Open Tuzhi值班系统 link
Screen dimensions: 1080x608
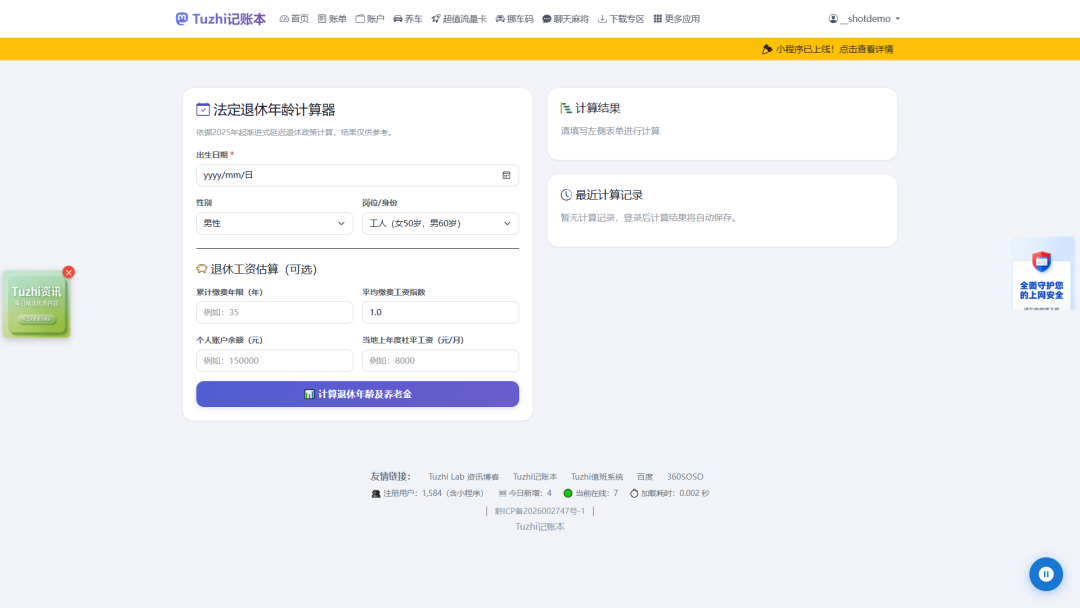click(x=596, y=476)
